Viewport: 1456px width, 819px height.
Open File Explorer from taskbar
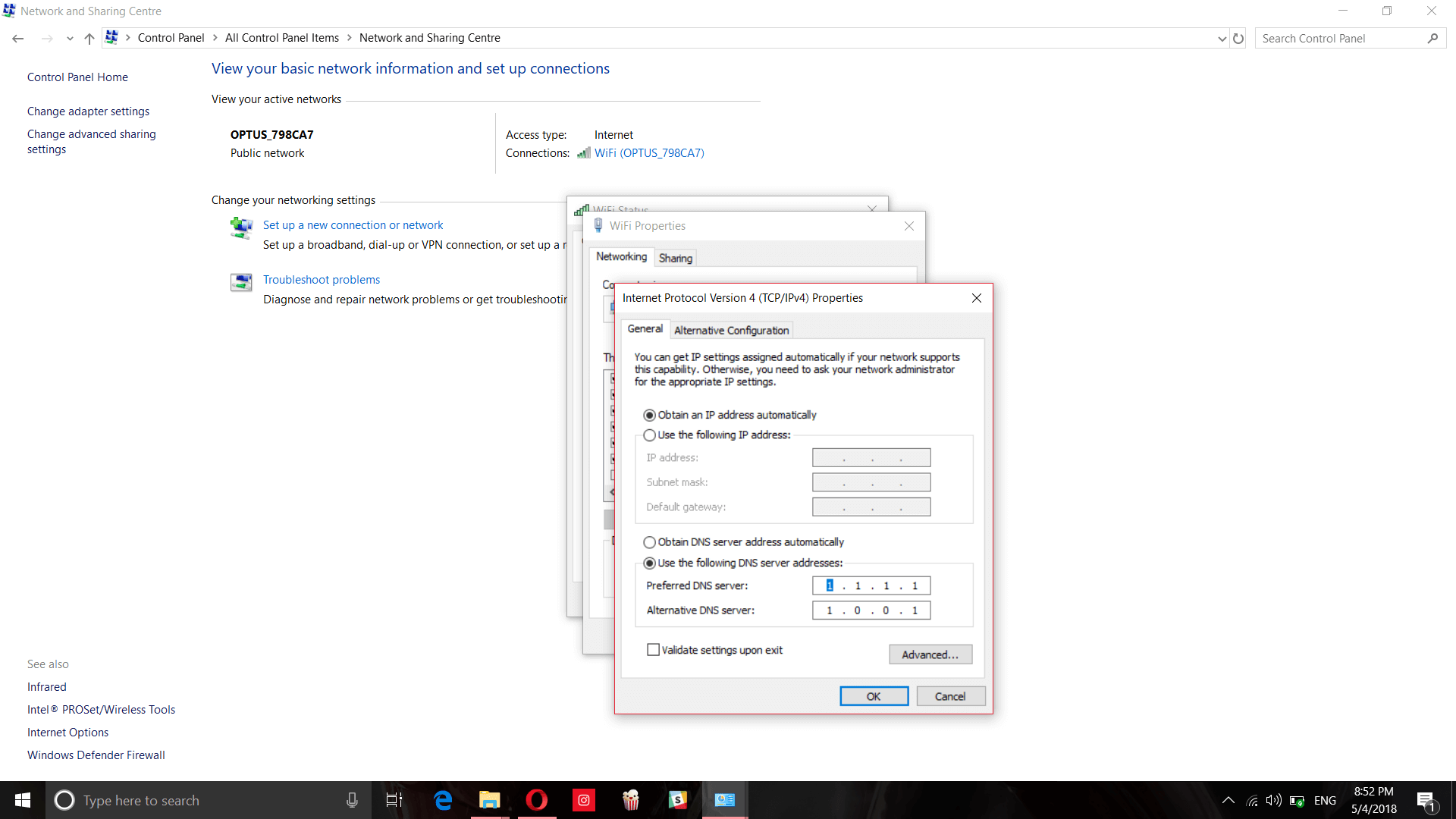[x=489, y=800]
